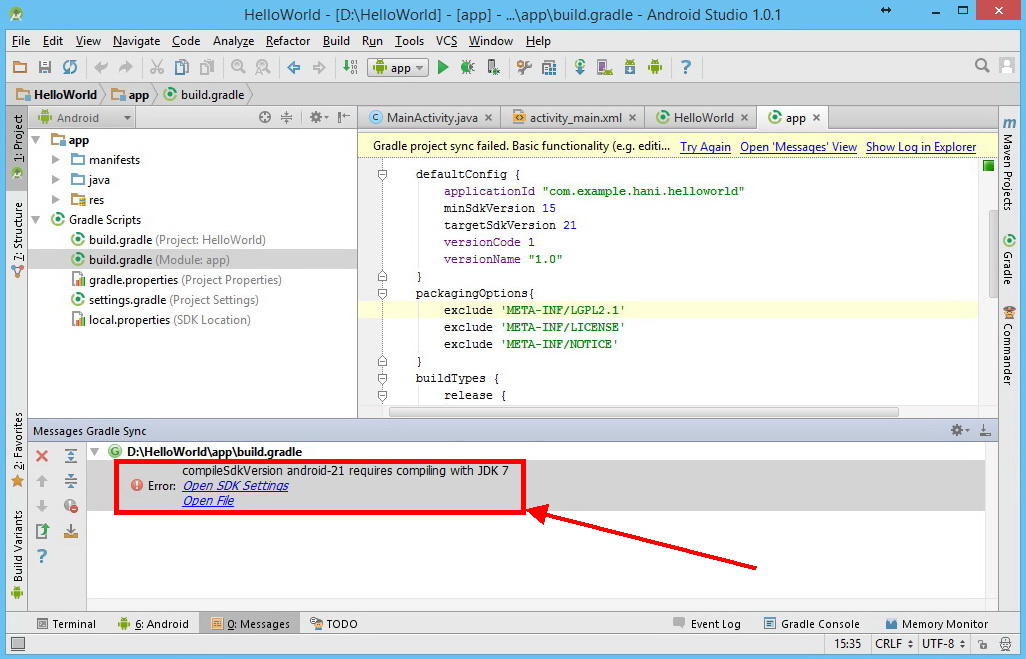Click Open File link in error
This screenshot has height=659, width=1026.
click(208, 501)
